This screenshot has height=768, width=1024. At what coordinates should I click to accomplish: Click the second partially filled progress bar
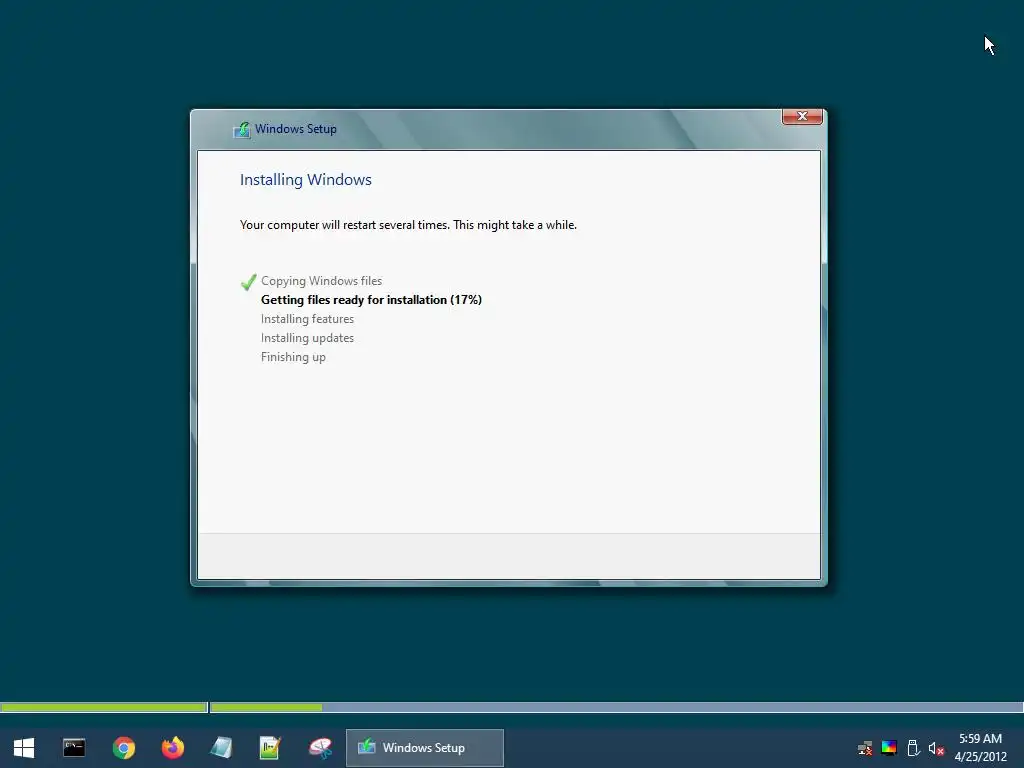tap(616, 707)
